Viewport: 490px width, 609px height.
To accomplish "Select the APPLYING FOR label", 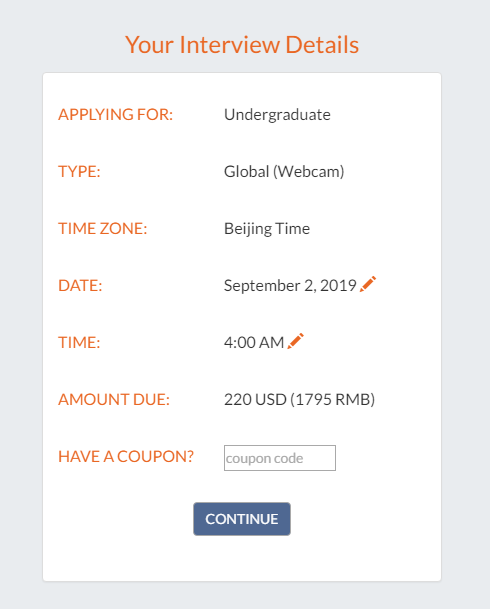I will (115, 115).
